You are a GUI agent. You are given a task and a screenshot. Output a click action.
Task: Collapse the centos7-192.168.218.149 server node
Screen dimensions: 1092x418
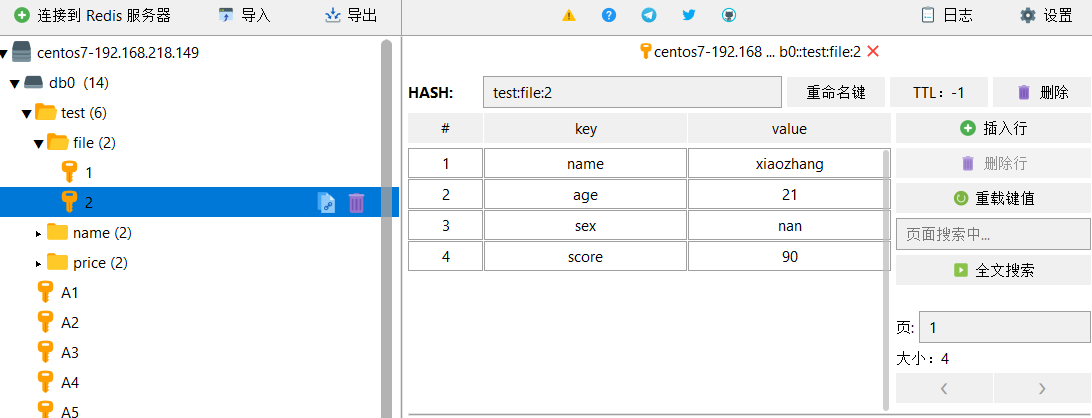[4, 54]
